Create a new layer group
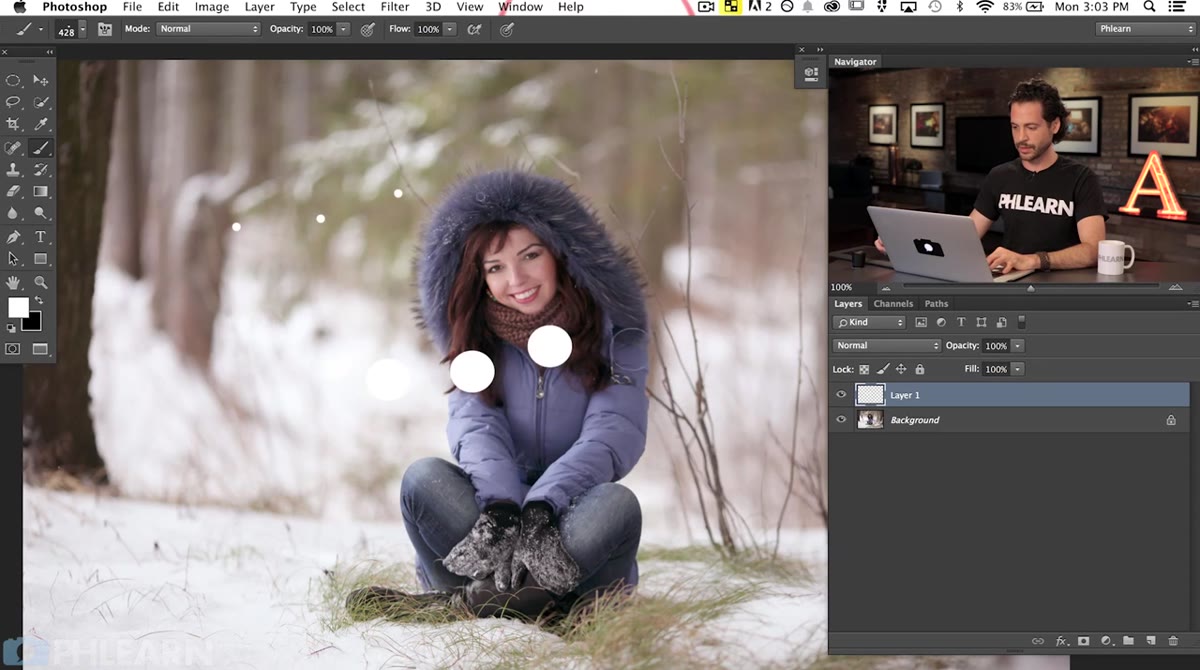1200x670 pixels. click(1128, 641)
